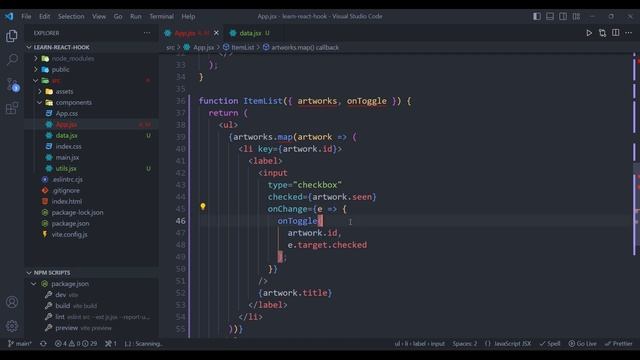Image resolution: width=640 pixels, height=360 pixels.
Task: Open .gitignore in the explorer
Action: coord(91,191)
